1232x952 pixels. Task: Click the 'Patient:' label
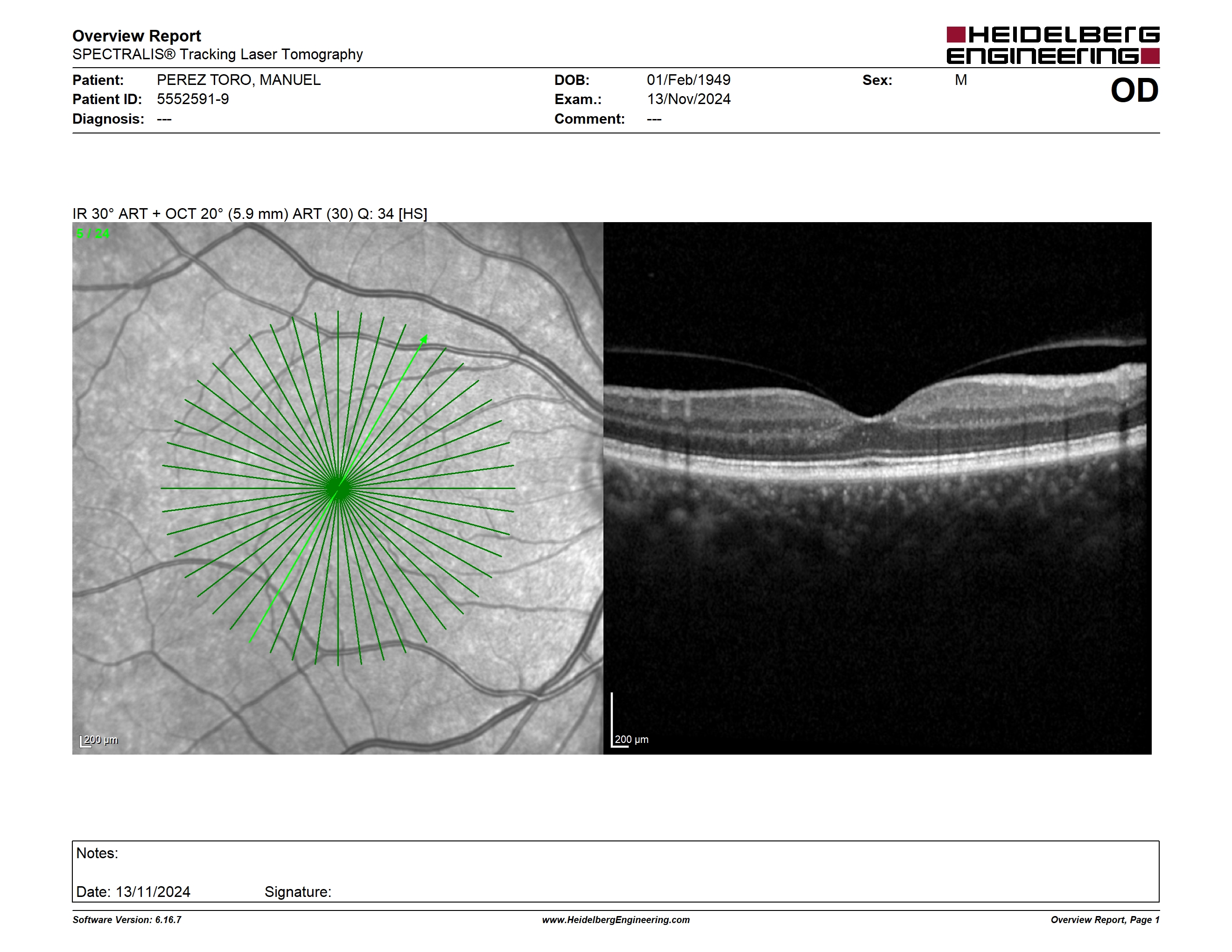click(98, 80)
